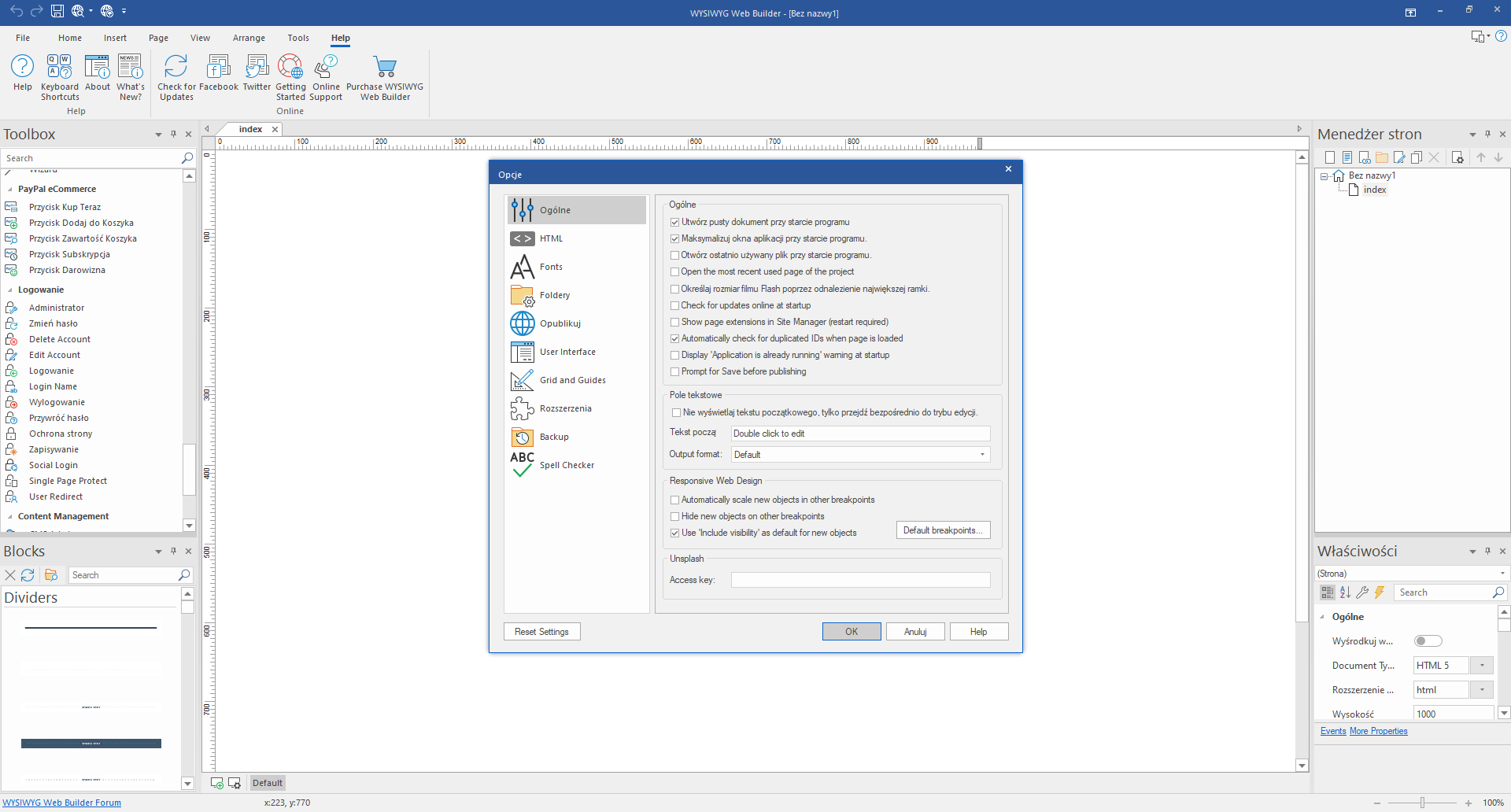Toggle the 'Wyśrodkuj w...' switch
The height and width of the screenshot is (812, 1511).
pos(1428,641)
